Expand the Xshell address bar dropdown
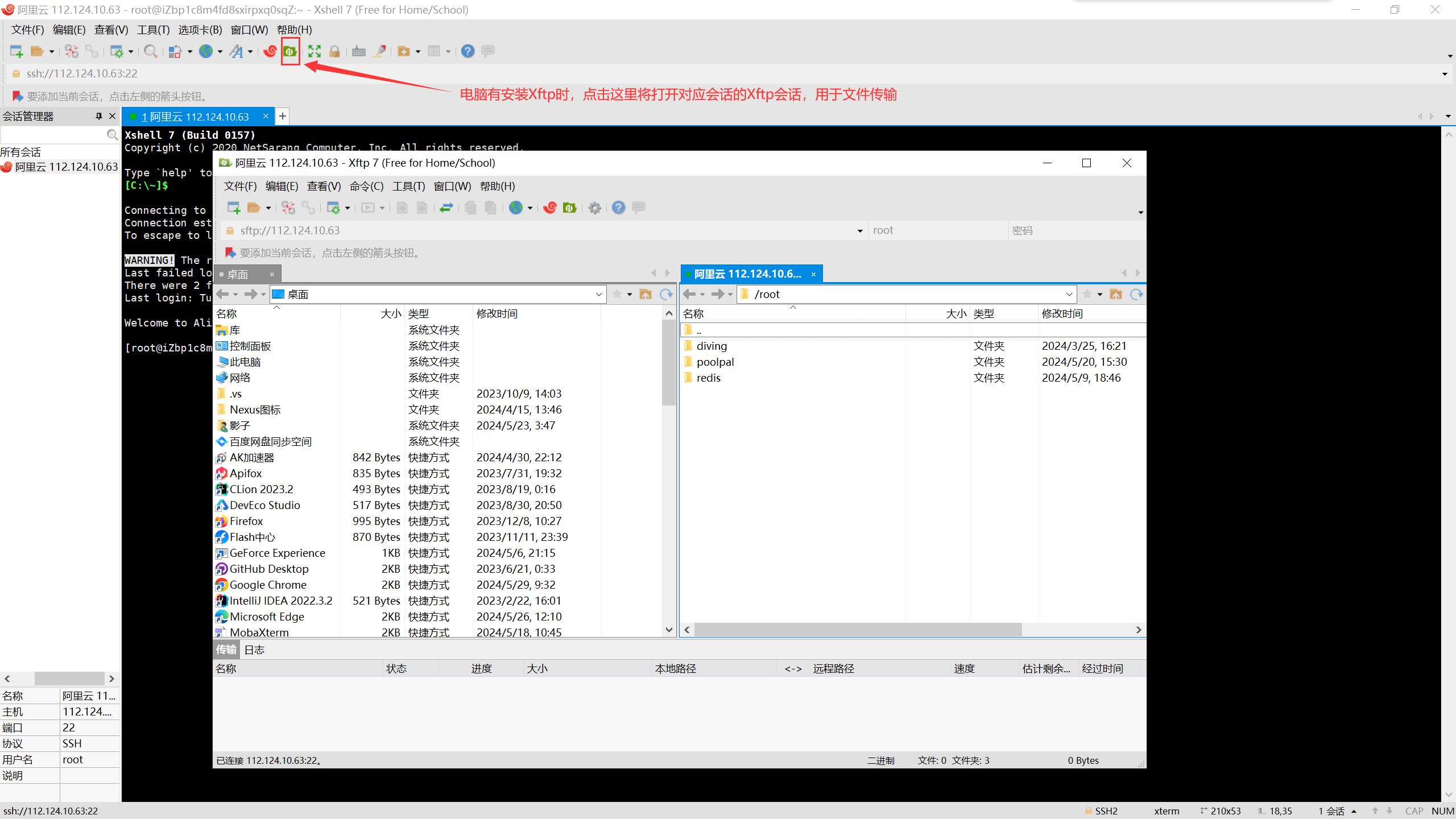The image size is (1456, 819). pos(1445,74)
